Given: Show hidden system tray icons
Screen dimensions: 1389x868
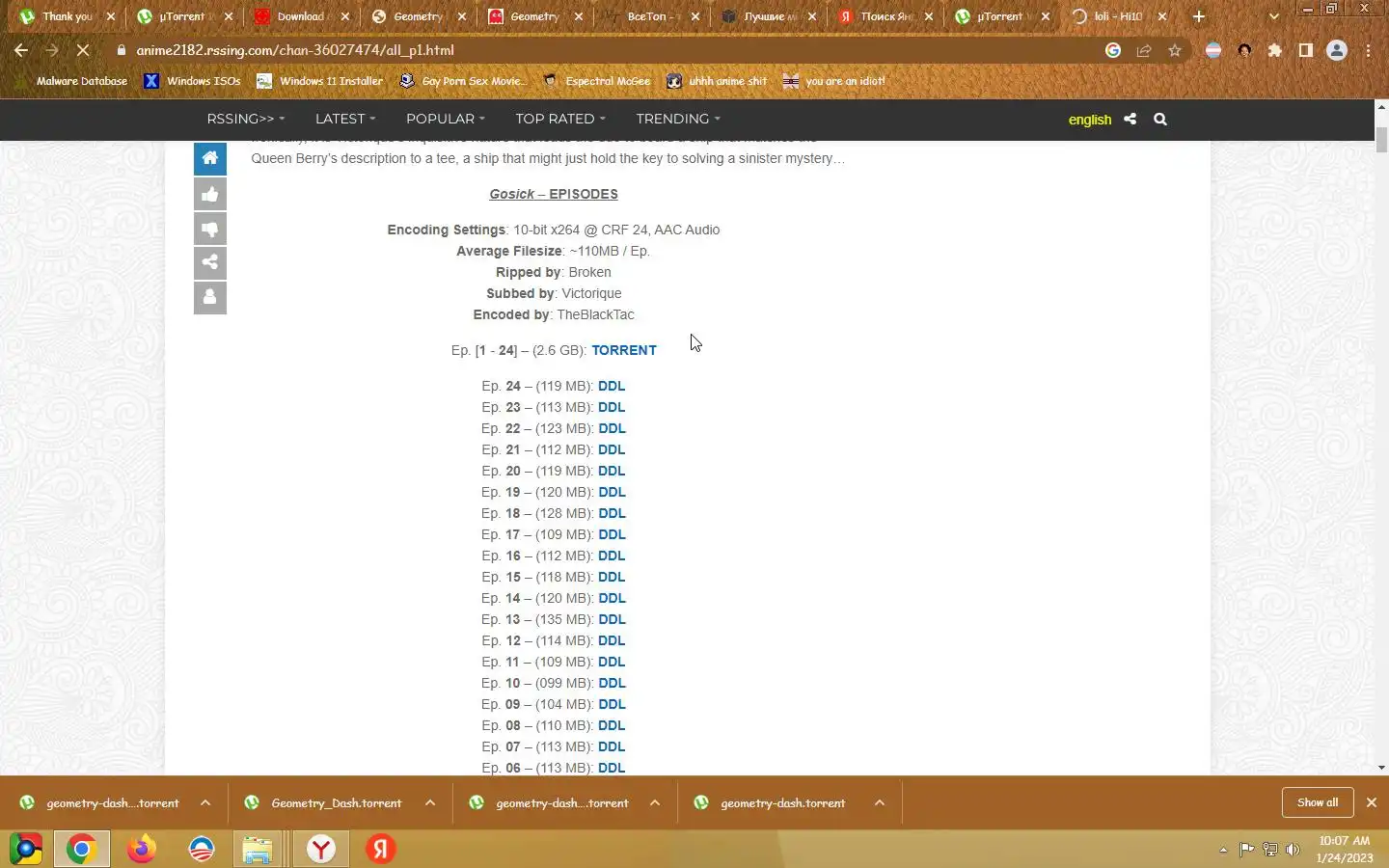Looking at the screenshot, I should pos(1223,850).
